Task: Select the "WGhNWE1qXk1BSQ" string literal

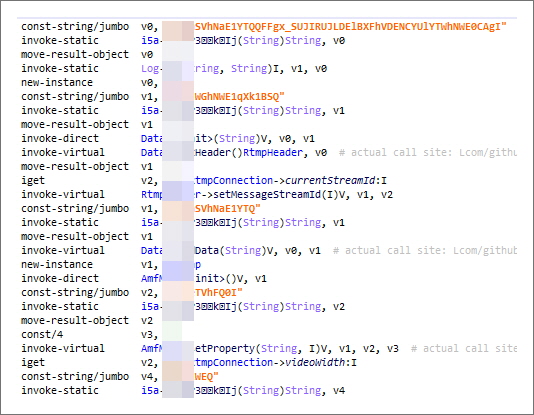Action: point(239,97)
